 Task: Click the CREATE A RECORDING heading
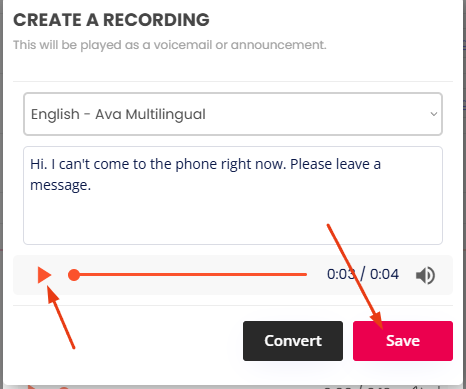click(x=111, y=20)
